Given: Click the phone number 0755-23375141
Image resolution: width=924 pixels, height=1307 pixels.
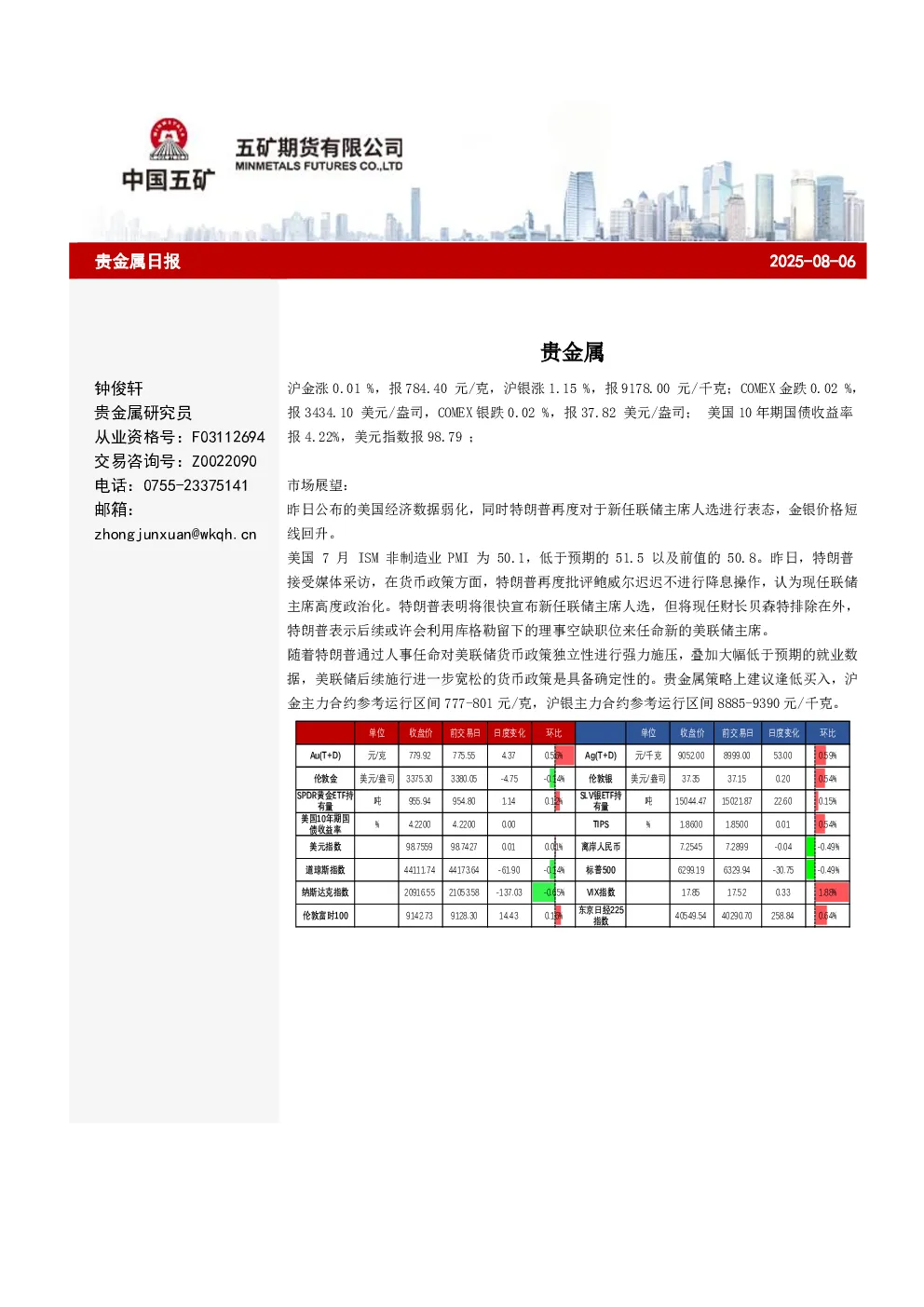Looking at the screenshot, I should point(196,485).
